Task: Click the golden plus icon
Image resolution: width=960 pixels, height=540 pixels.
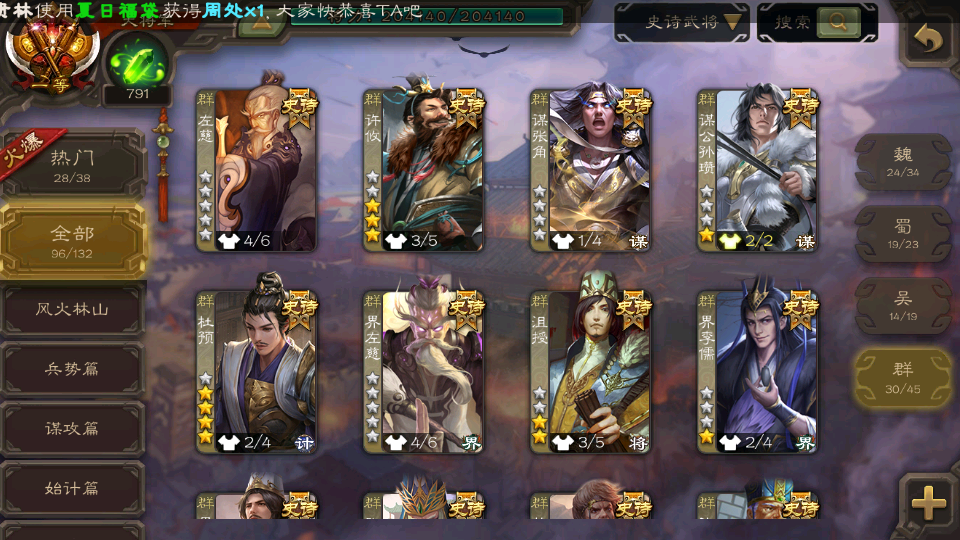Action: [x=929, y=503]
